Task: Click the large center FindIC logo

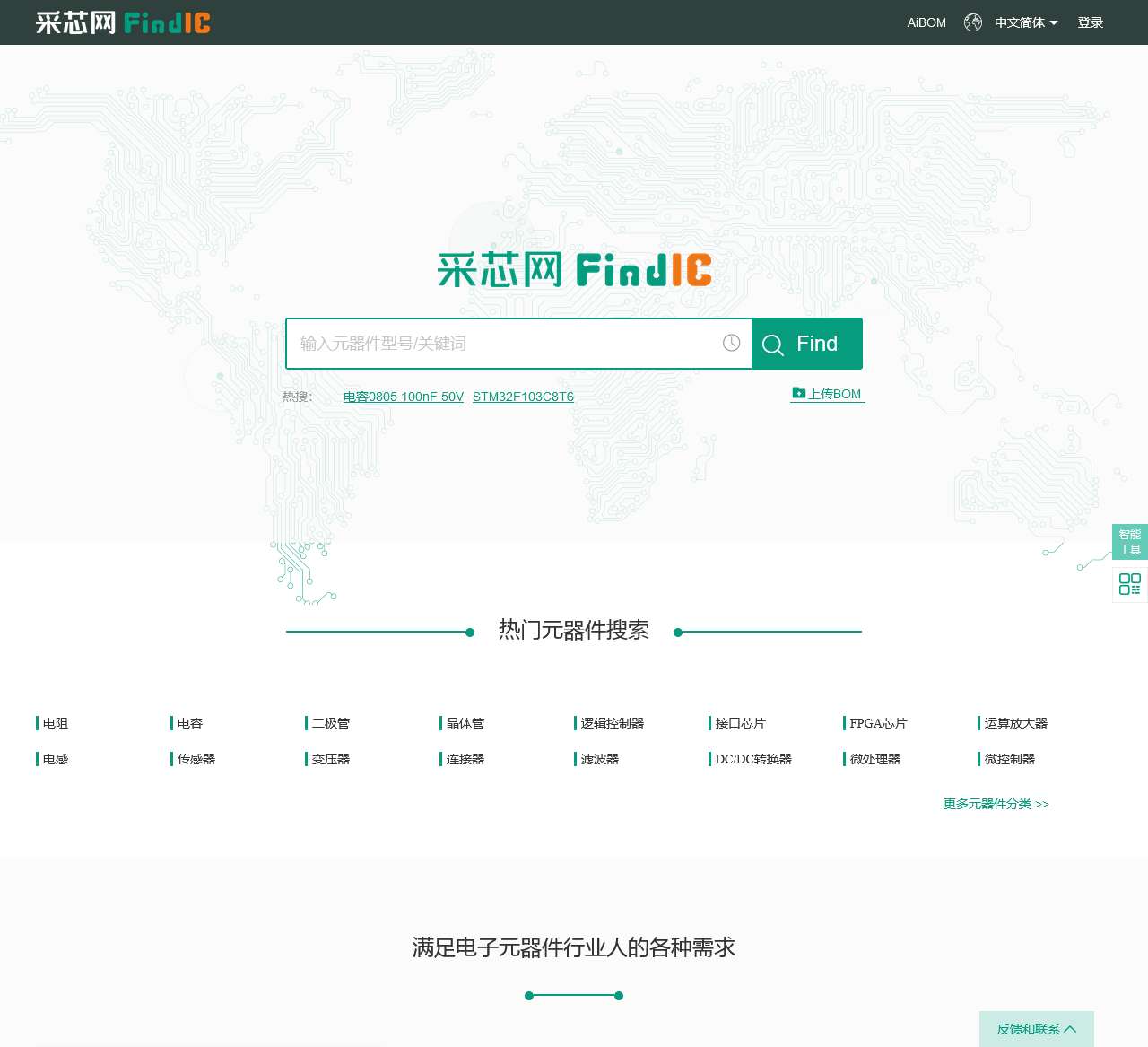Action: coord(574,270)
